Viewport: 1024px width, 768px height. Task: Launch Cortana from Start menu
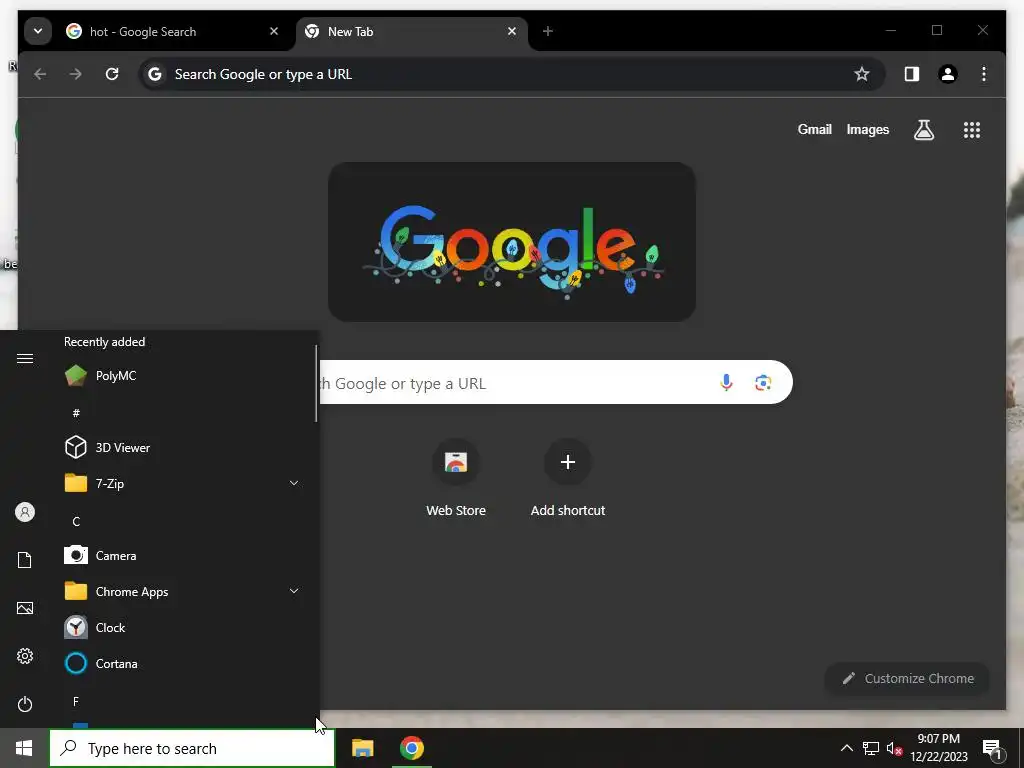[x=183, y=664]
